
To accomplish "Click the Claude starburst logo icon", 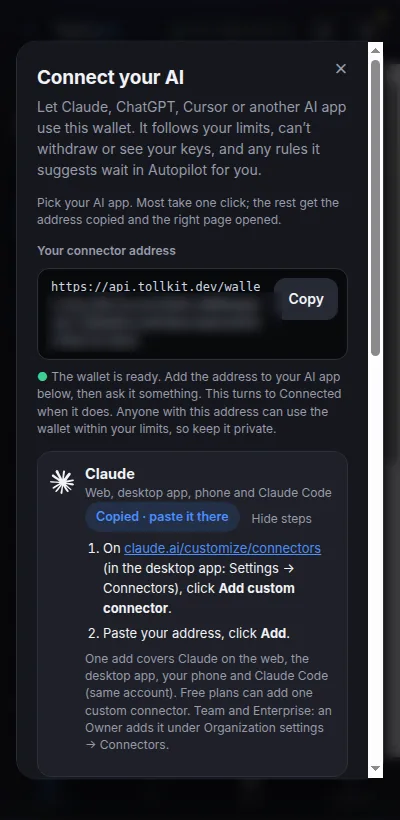I will pos(62,482).
